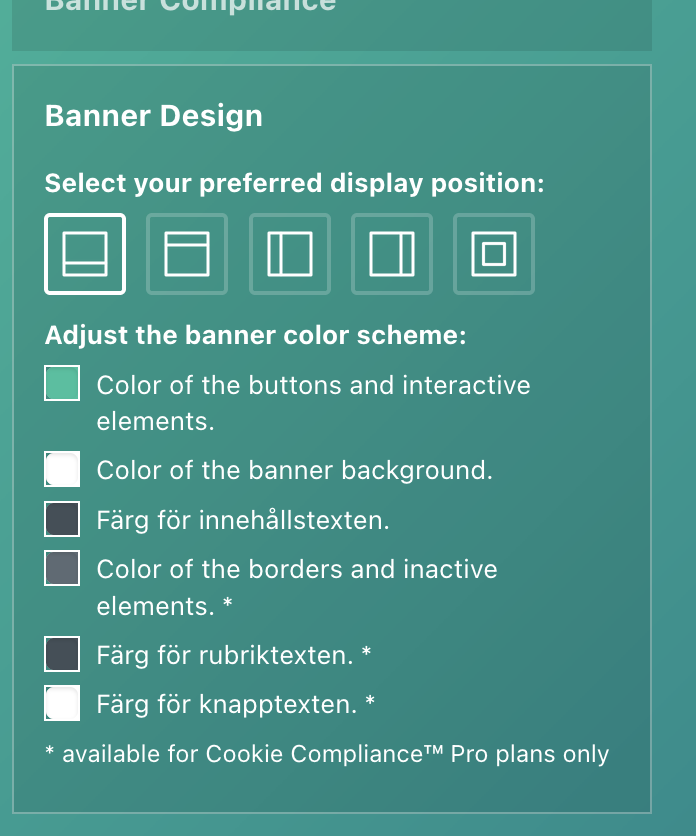
Task: Open the Banner Compliance section above
Action: tap(190, 6)
